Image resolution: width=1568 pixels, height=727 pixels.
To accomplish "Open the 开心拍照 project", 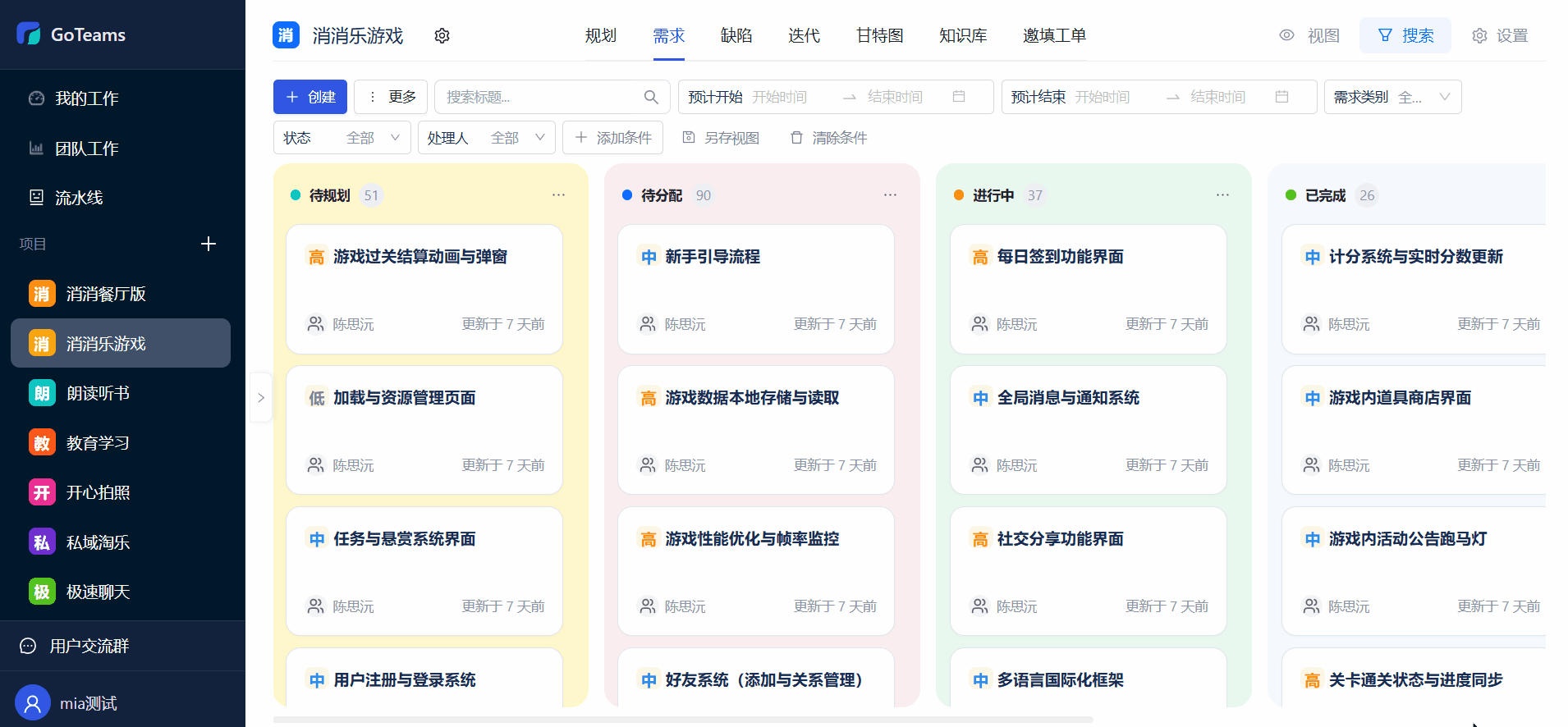I will [121, 492].
